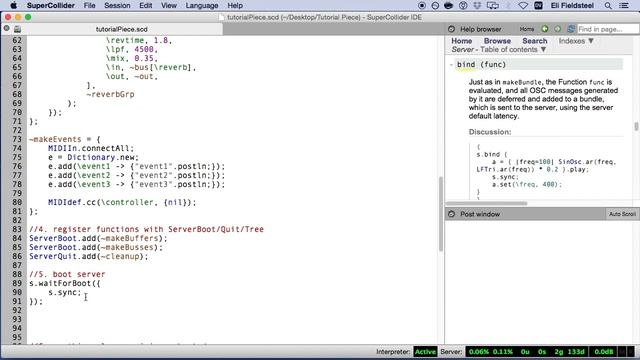Screen dimensions: 640x360
Task: Go forward with the green right arrow
Action: pos(558,29)
